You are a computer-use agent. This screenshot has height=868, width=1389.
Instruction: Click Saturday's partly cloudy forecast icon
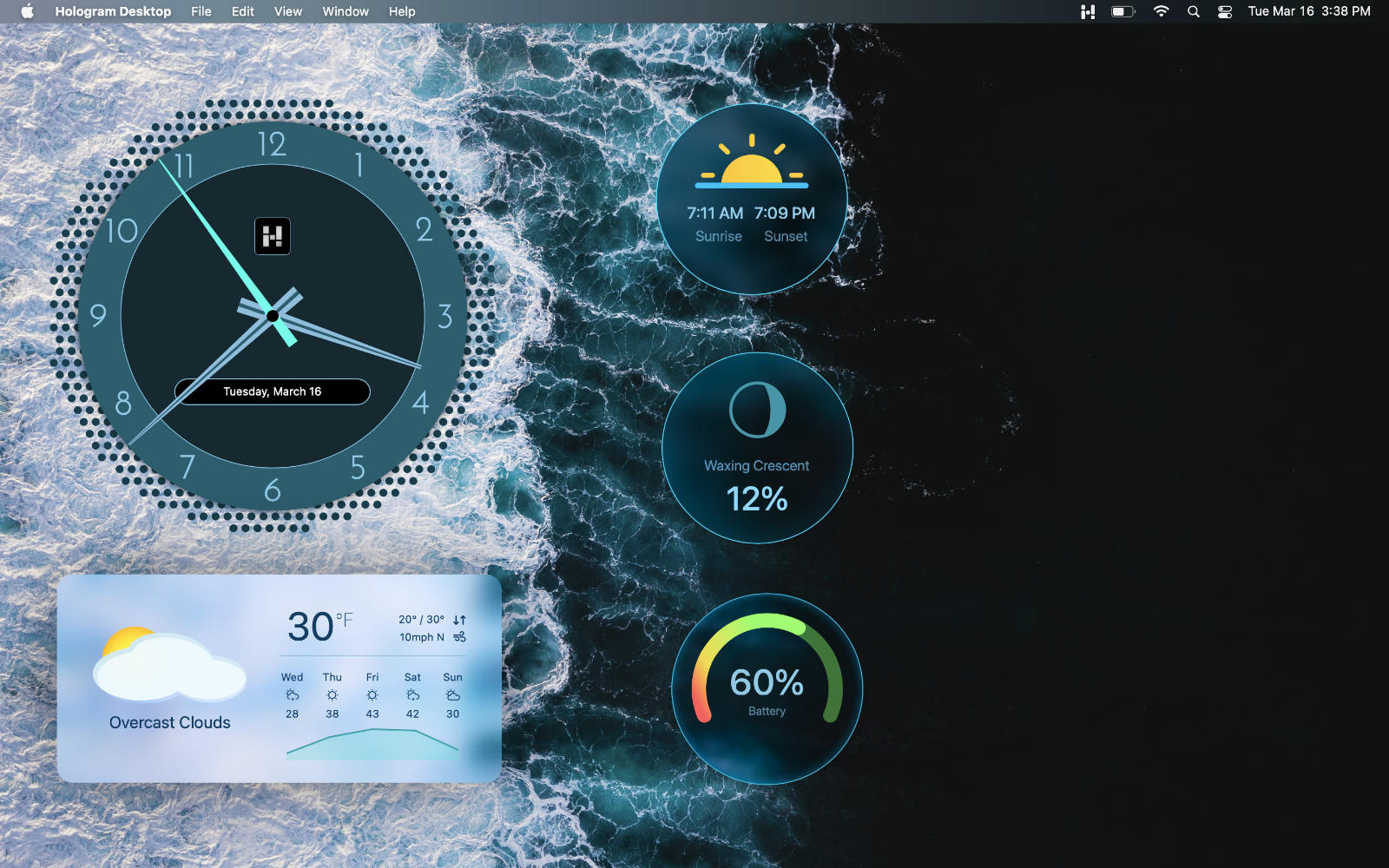(x=412, y=695)
